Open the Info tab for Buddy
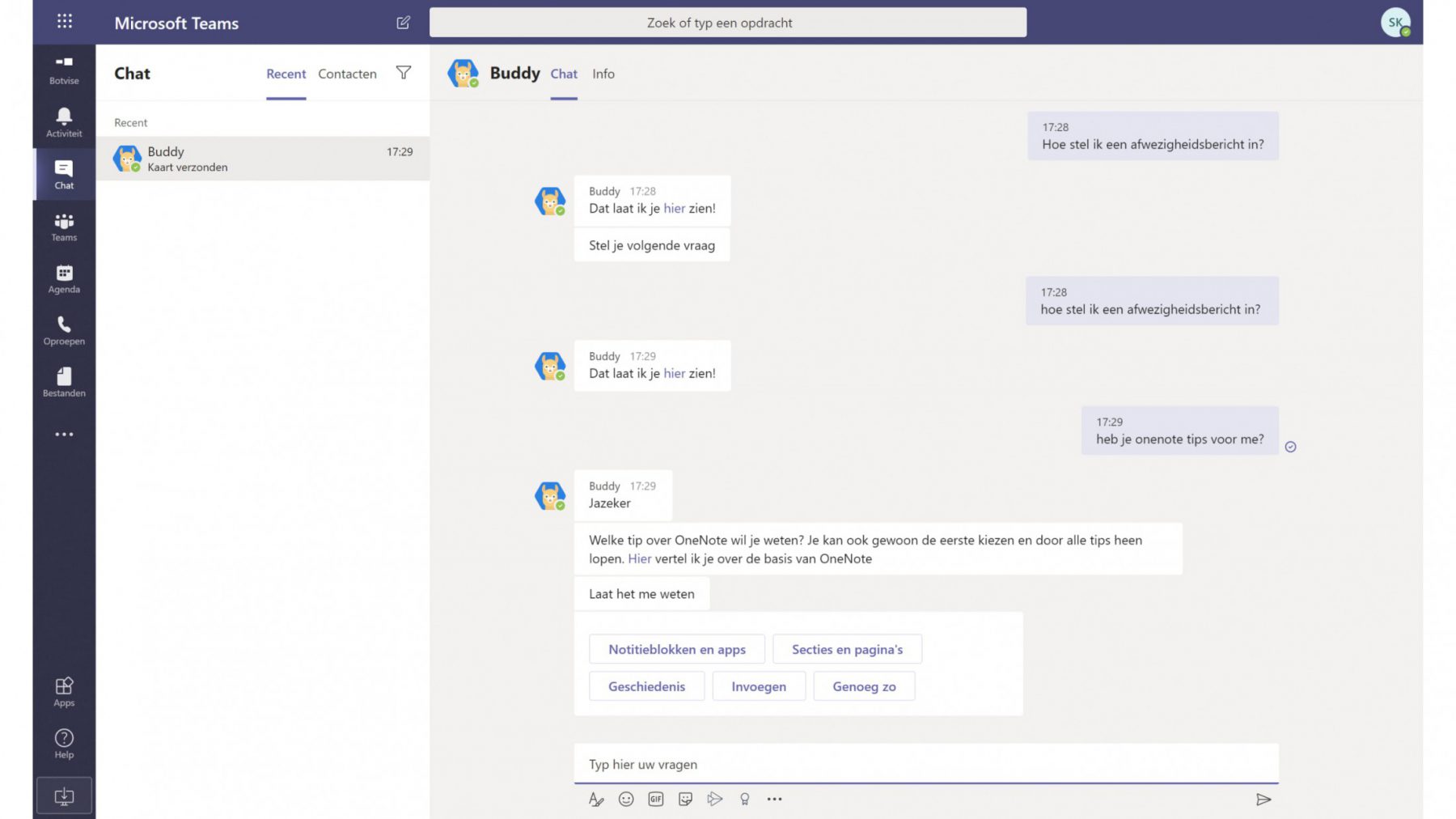 point(603,74)
